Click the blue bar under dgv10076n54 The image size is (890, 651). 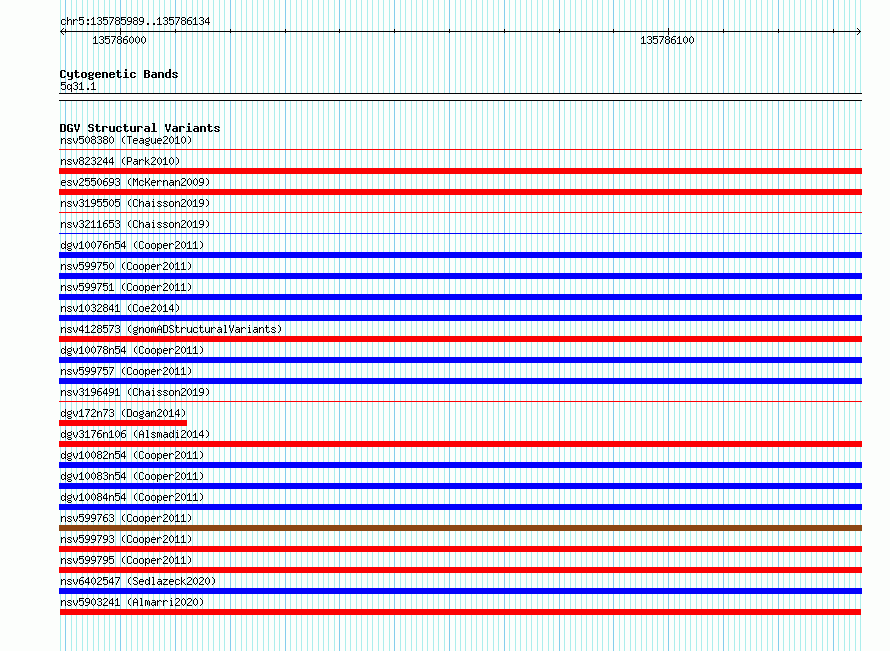coord(460,255)
